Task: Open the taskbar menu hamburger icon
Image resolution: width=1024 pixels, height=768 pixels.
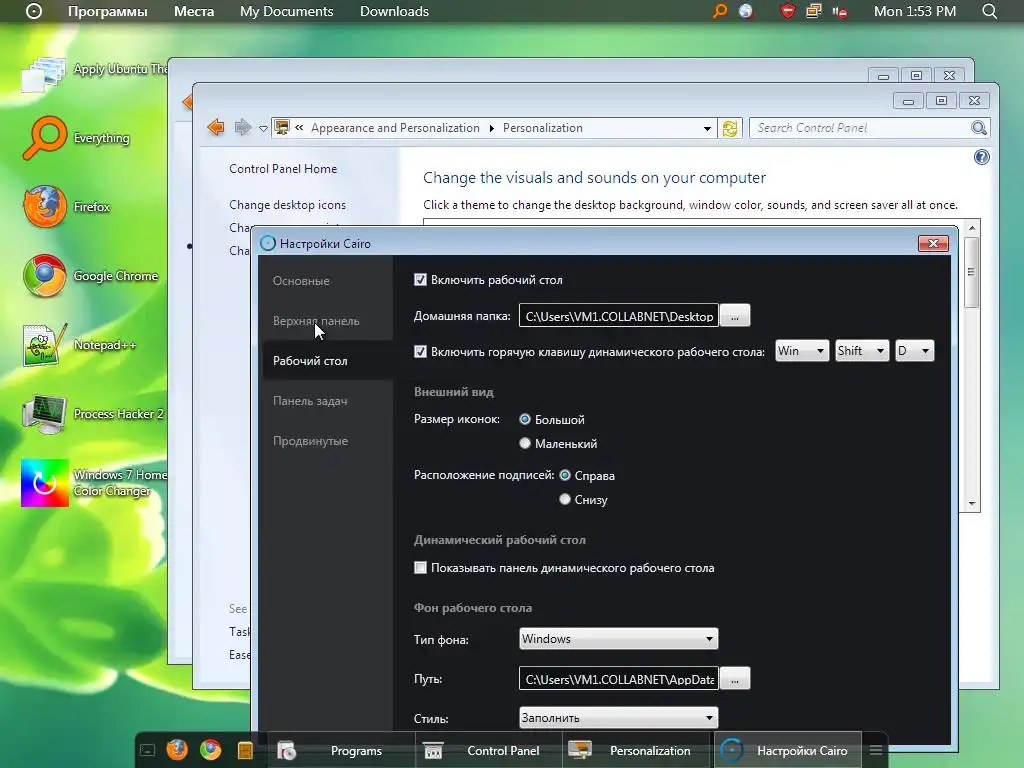Action: [876, 750]
